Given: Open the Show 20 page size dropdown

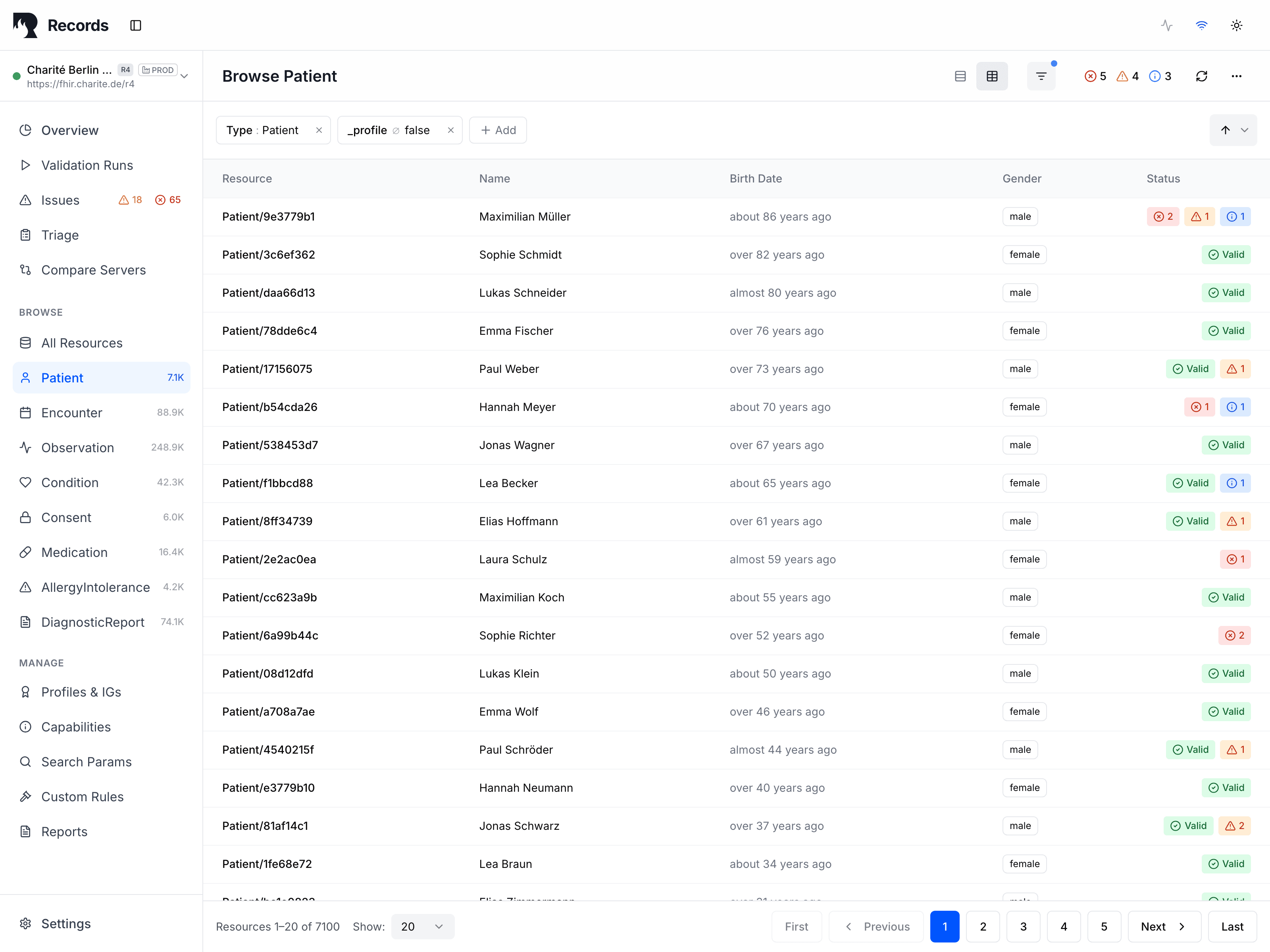Looking at the screenshot, I should [423, 926].
